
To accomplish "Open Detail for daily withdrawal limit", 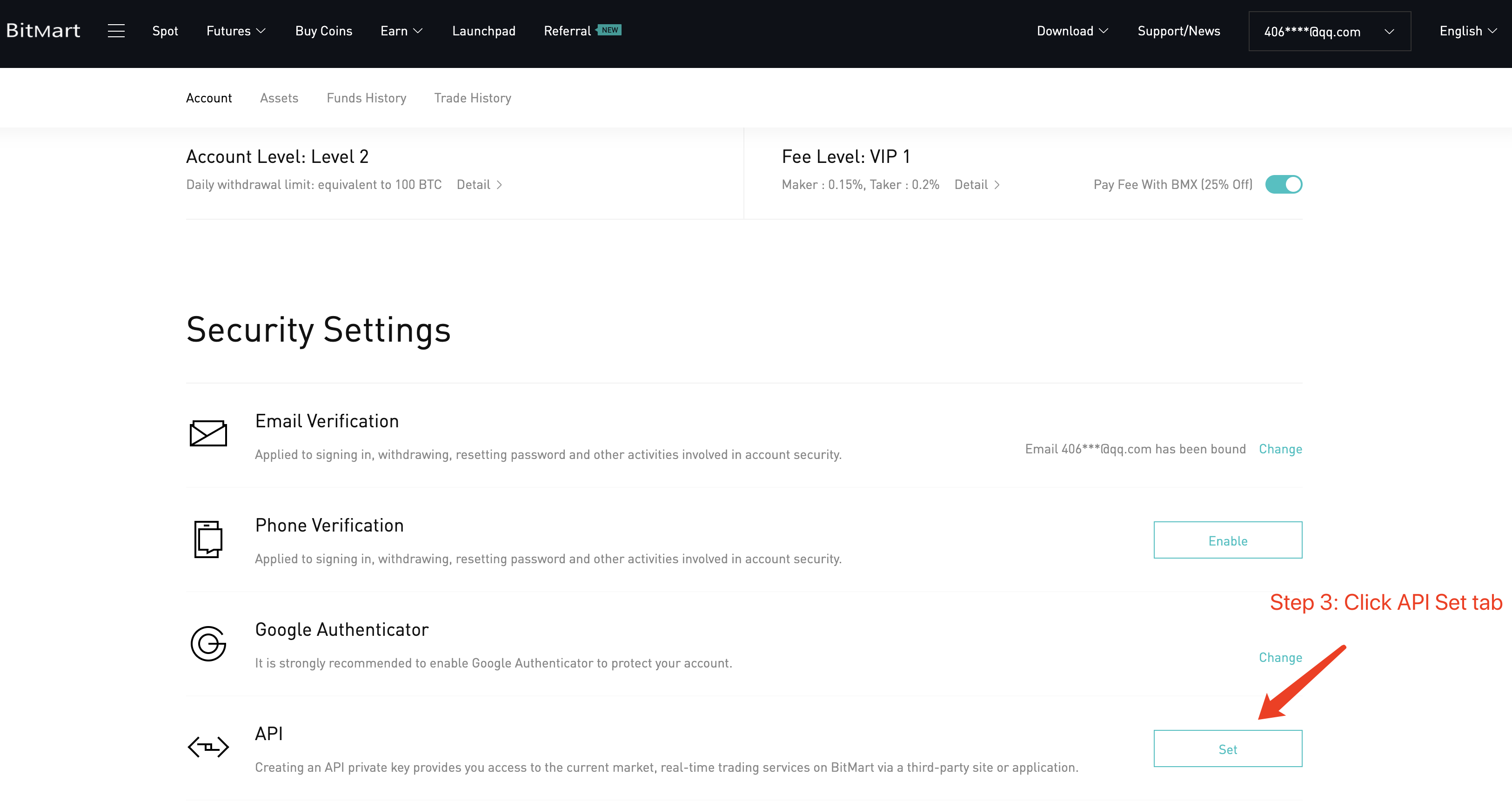I will pos(480,184).
